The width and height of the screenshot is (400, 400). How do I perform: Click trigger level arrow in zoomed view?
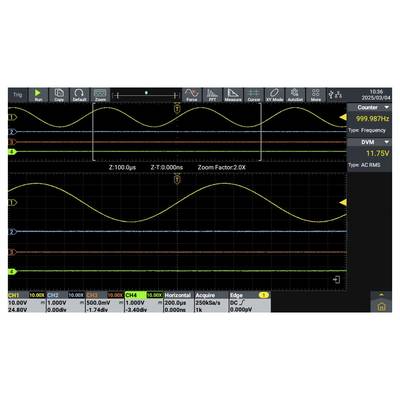point(343,202)
